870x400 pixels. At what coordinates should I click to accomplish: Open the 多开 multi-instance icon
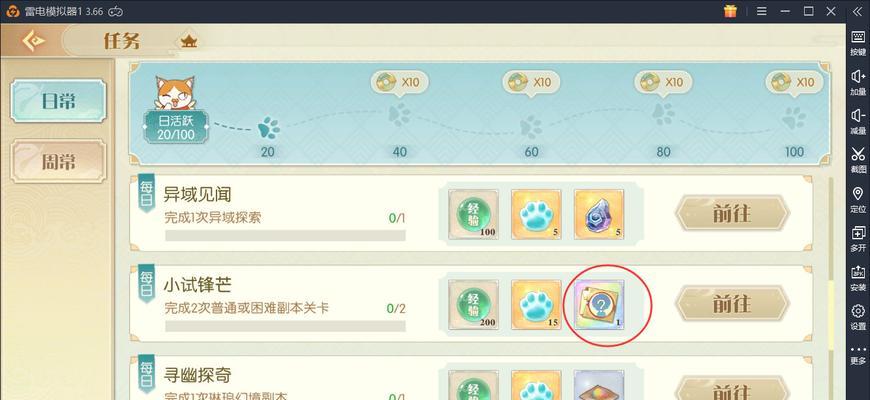click(x=858, y=239)
